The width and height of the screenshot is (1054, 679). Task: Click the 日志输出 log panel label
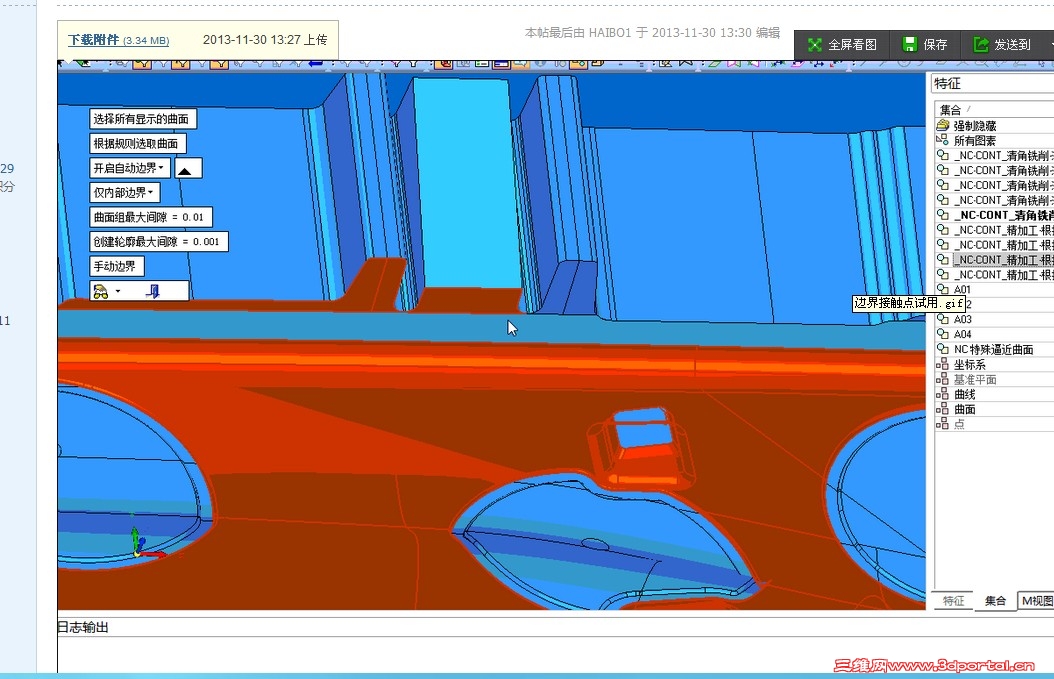pos(83,627)
